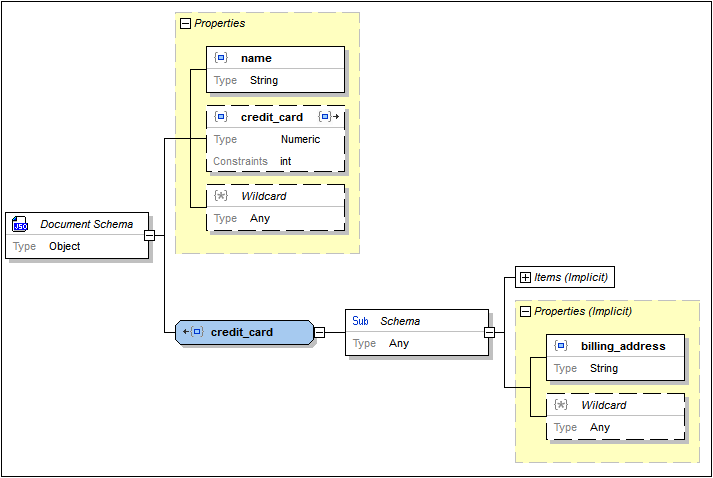
Task: Click the wildcard icon in Properties (Implicit)
Action: (x=561, y=405)
